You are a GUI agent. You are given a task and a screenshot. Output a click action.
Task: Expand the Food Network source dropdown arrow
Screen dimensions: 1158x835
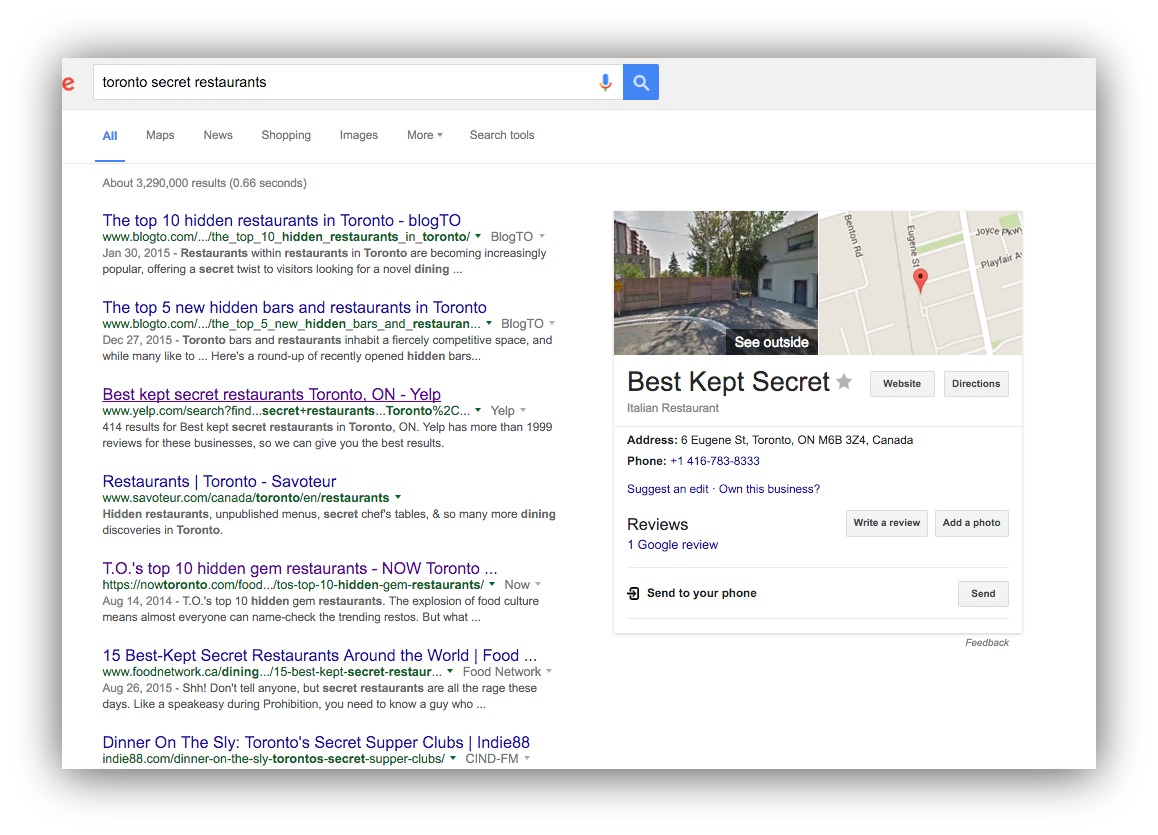point(549,671)
